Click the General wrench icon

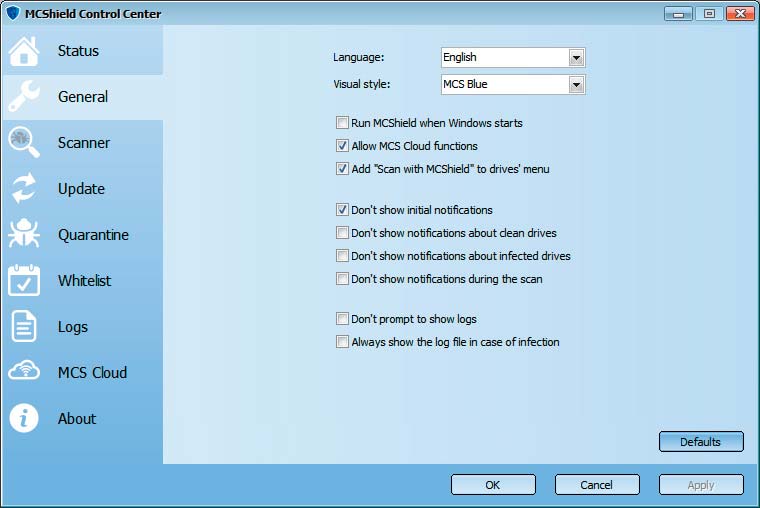click(x=23, y=96)
